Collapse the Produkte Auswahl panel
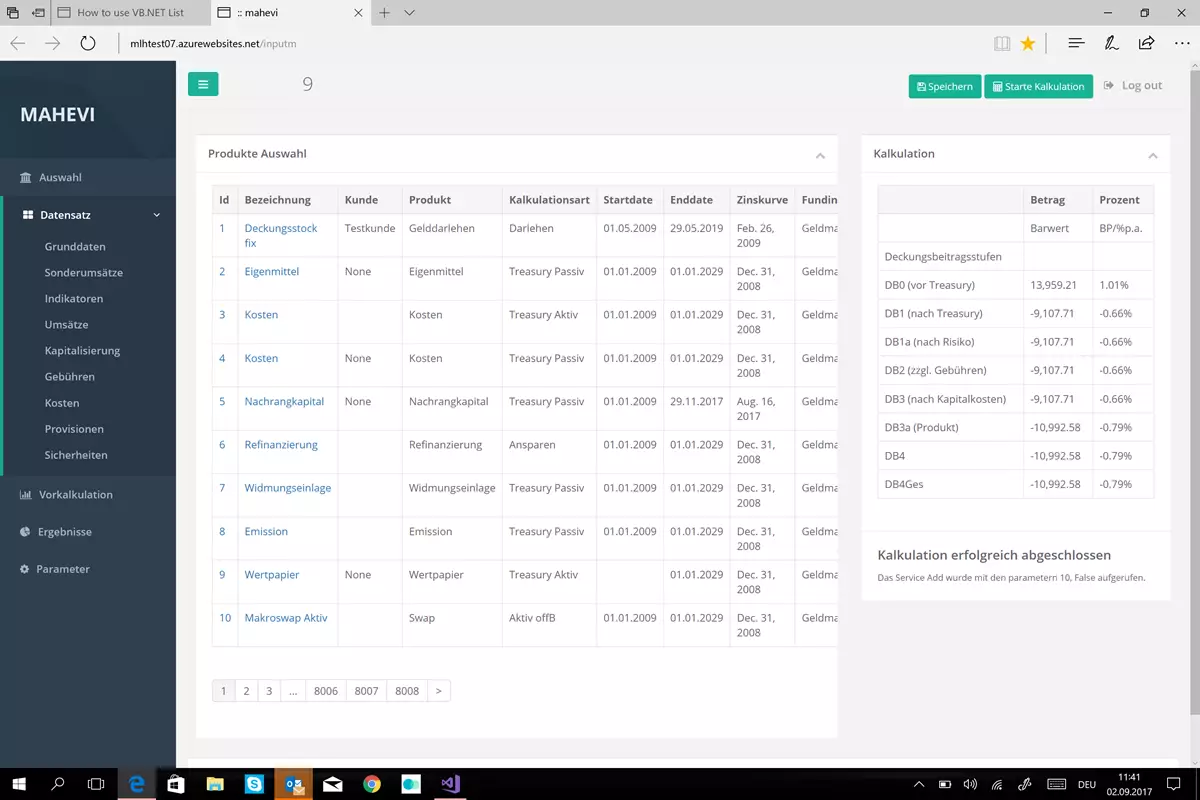Image resolution: width=1200 pixels, height=800 pixels. point(820,156)
